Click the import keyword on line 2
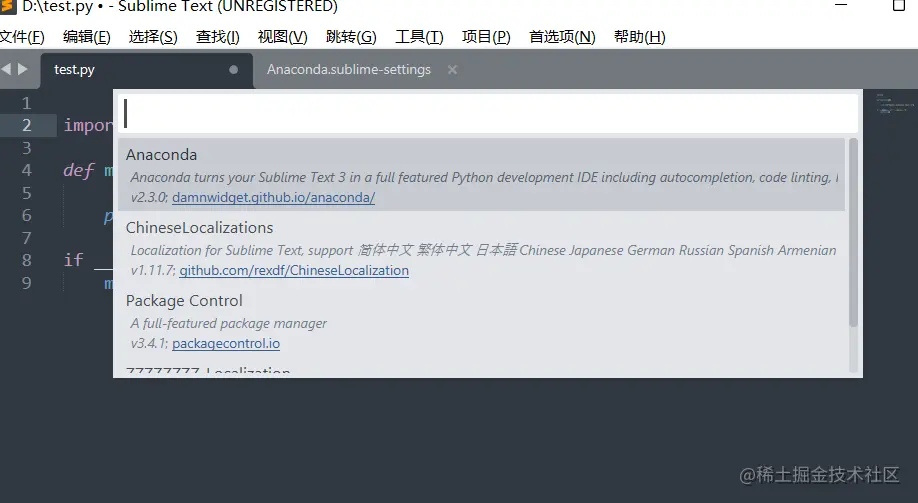This screenshot has height=503, width=918. click(88, 125)
